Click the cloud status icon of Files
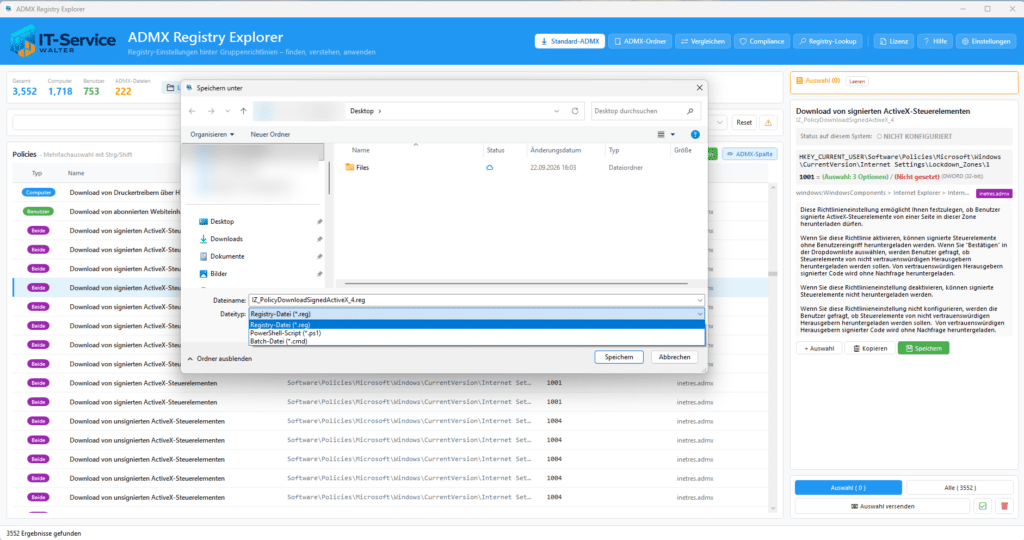The width and height of the screenshot is (1024, 540). 489,168
